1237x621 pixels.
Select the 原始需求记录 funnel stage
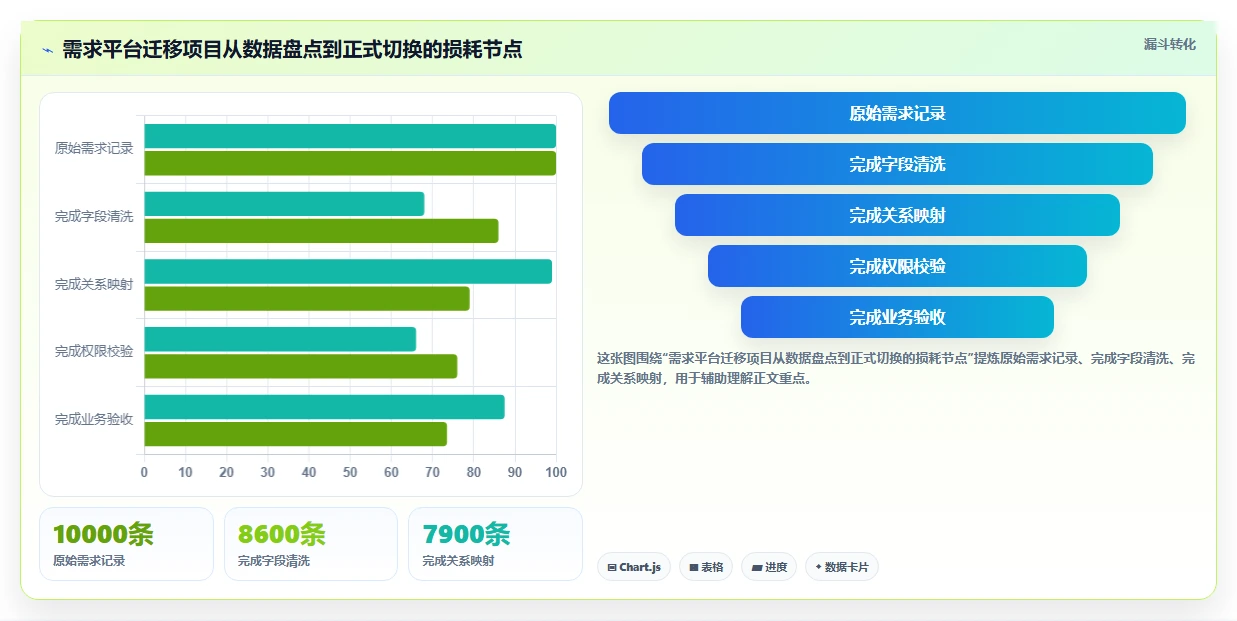pos(897,113)
